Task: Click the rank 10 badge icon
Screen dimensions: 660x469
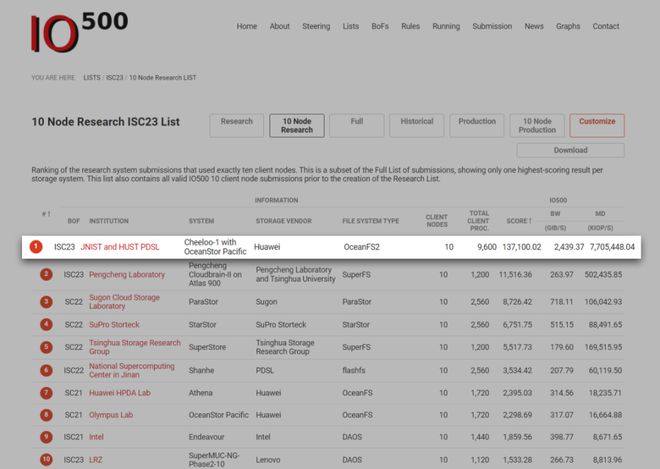Action: tap(46, 459)
